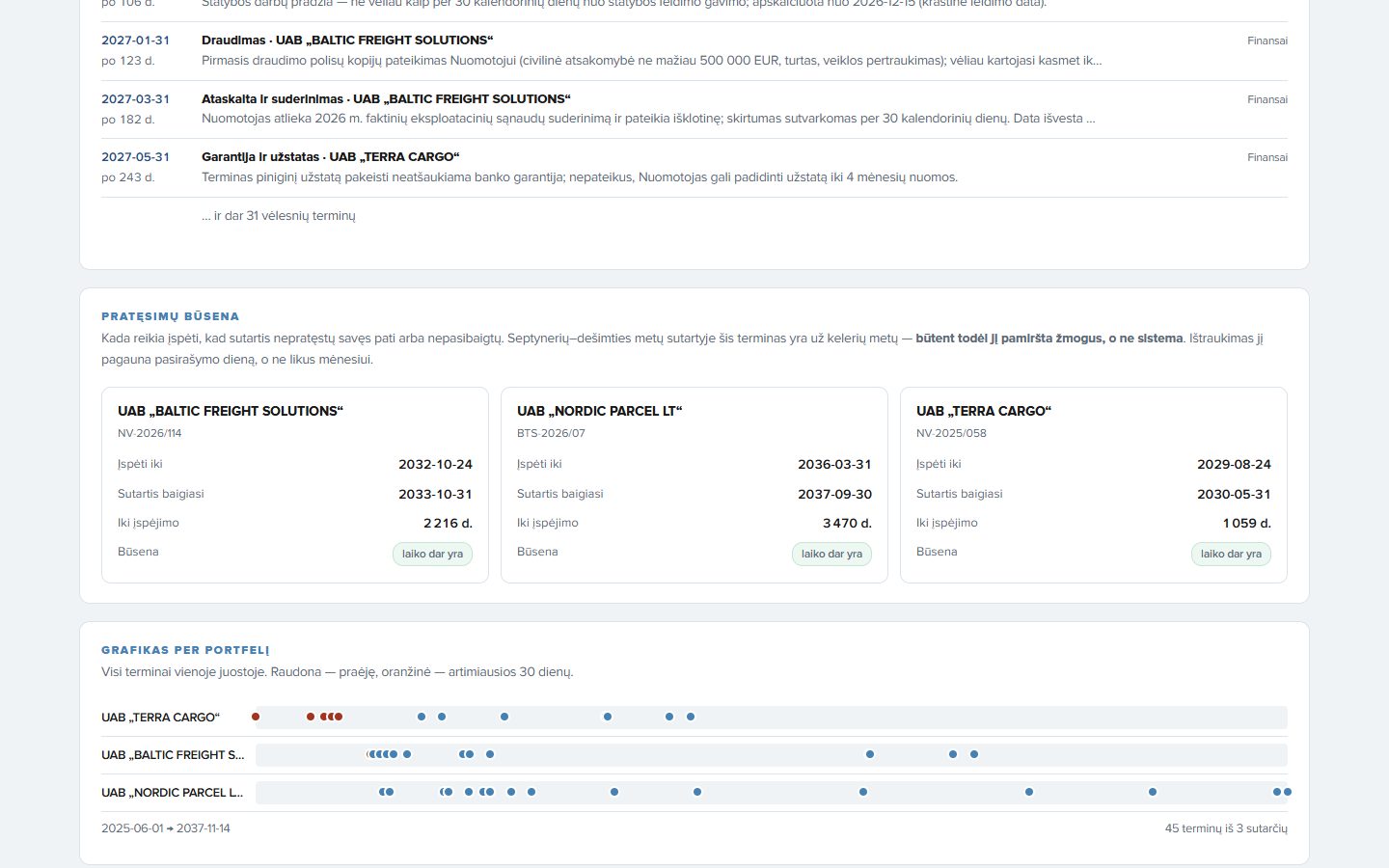Click the Finansai tag on the Garantija row
The image size is (1389, 868).
click(x=1266, y=157)
